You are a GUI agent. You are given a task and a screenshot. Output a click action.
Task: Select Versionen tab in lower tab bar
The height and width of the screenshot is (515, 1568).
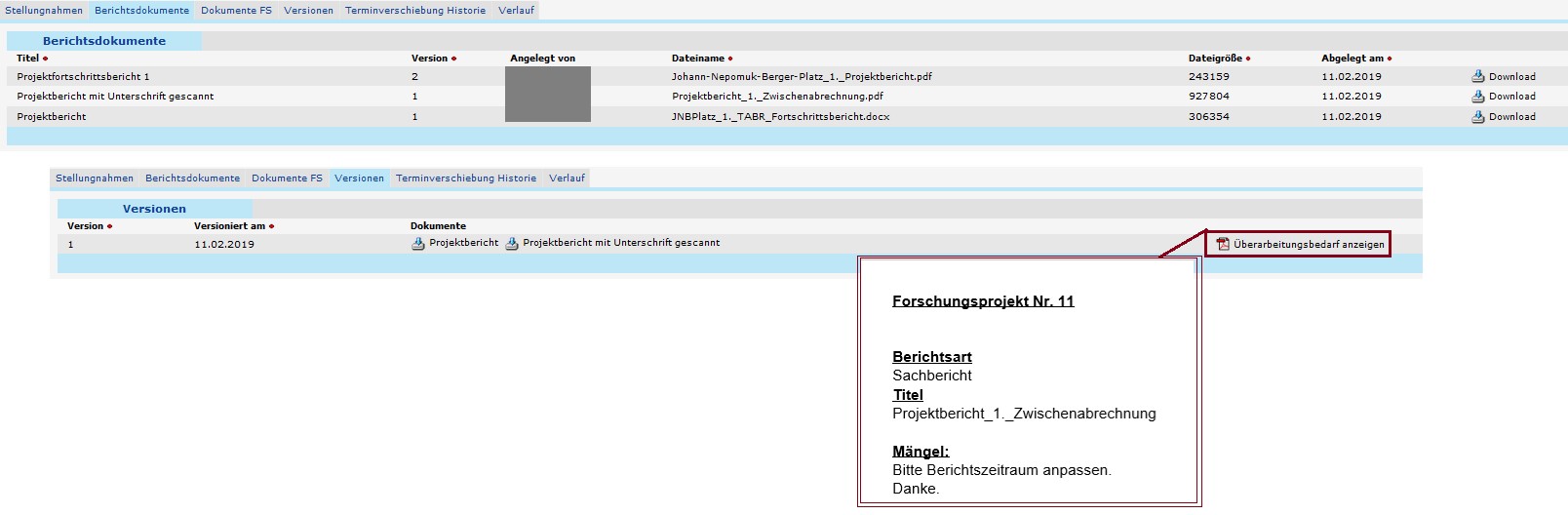pyautogui.click(x=360, y=178)
